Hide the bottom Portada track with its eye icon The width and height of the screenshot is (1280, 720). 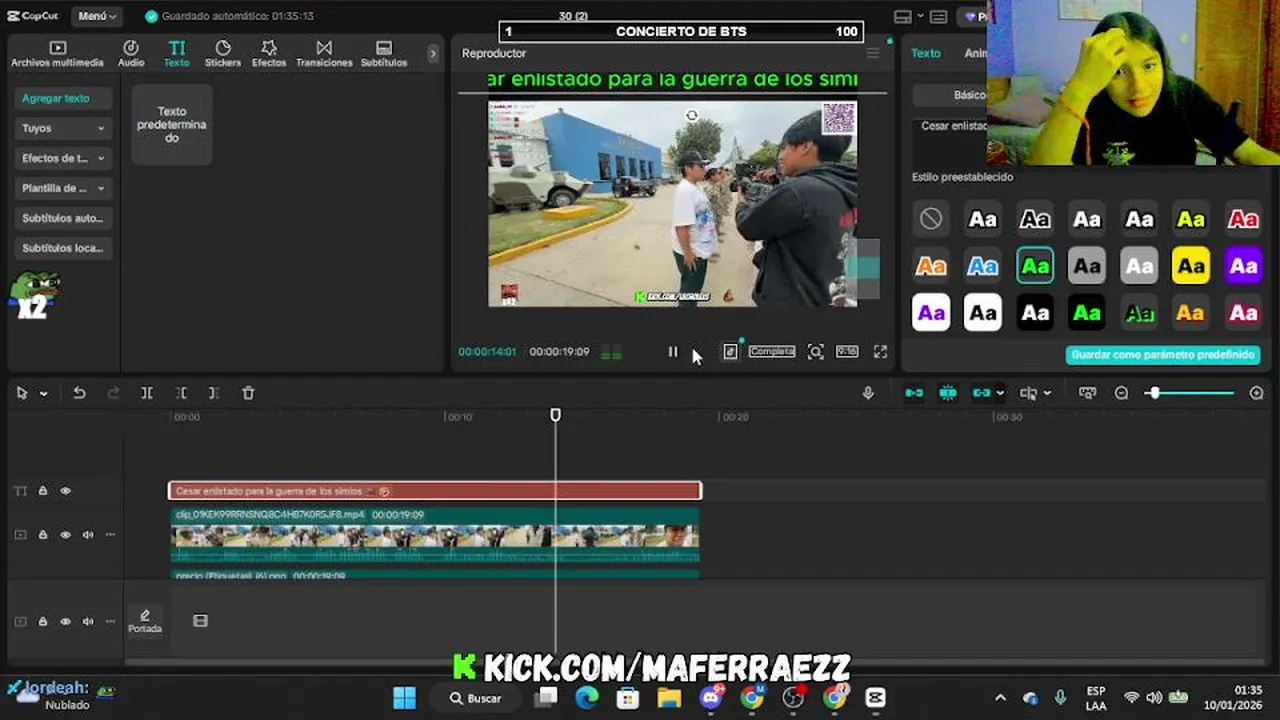pyautogui.click(x=66, y=621)
